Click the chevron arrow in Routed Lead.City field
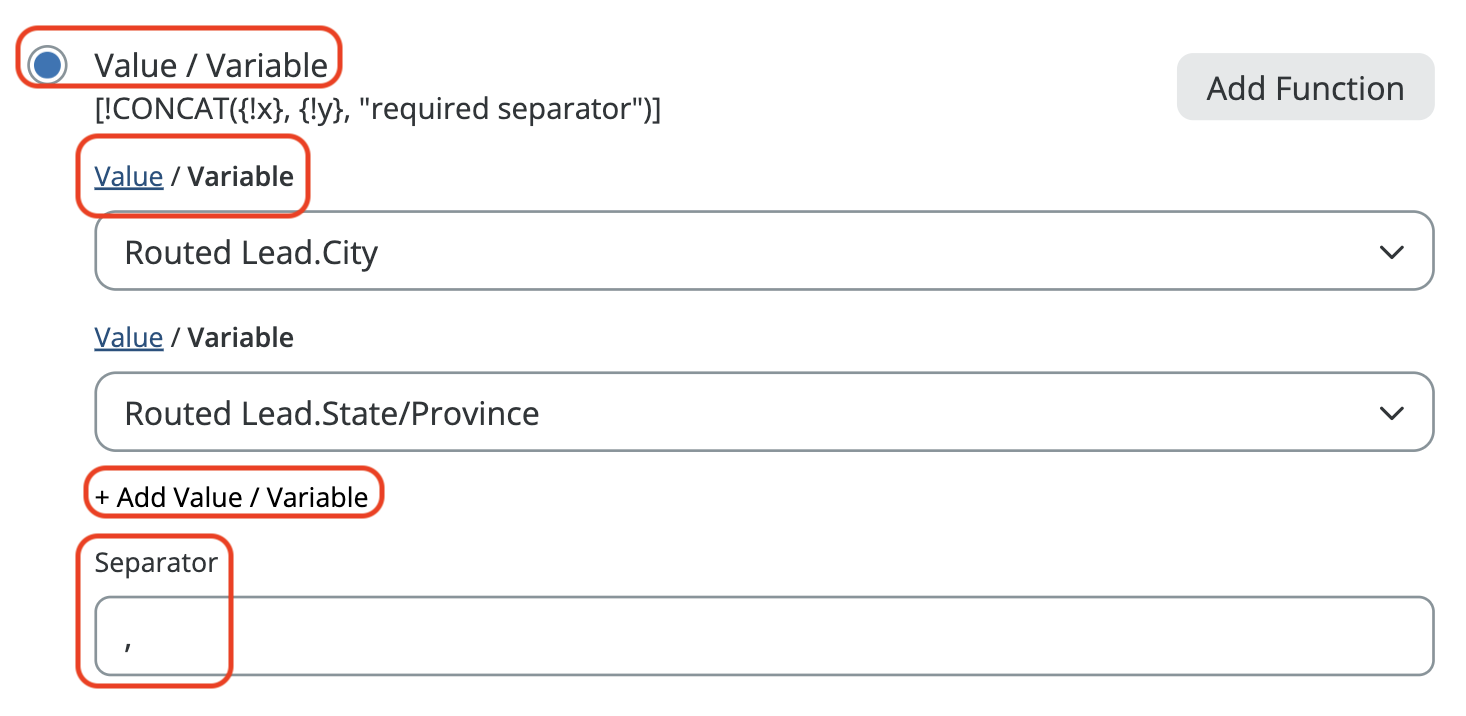The width and height of the screenshot is (1466, 716). (x=1391, y=252)
